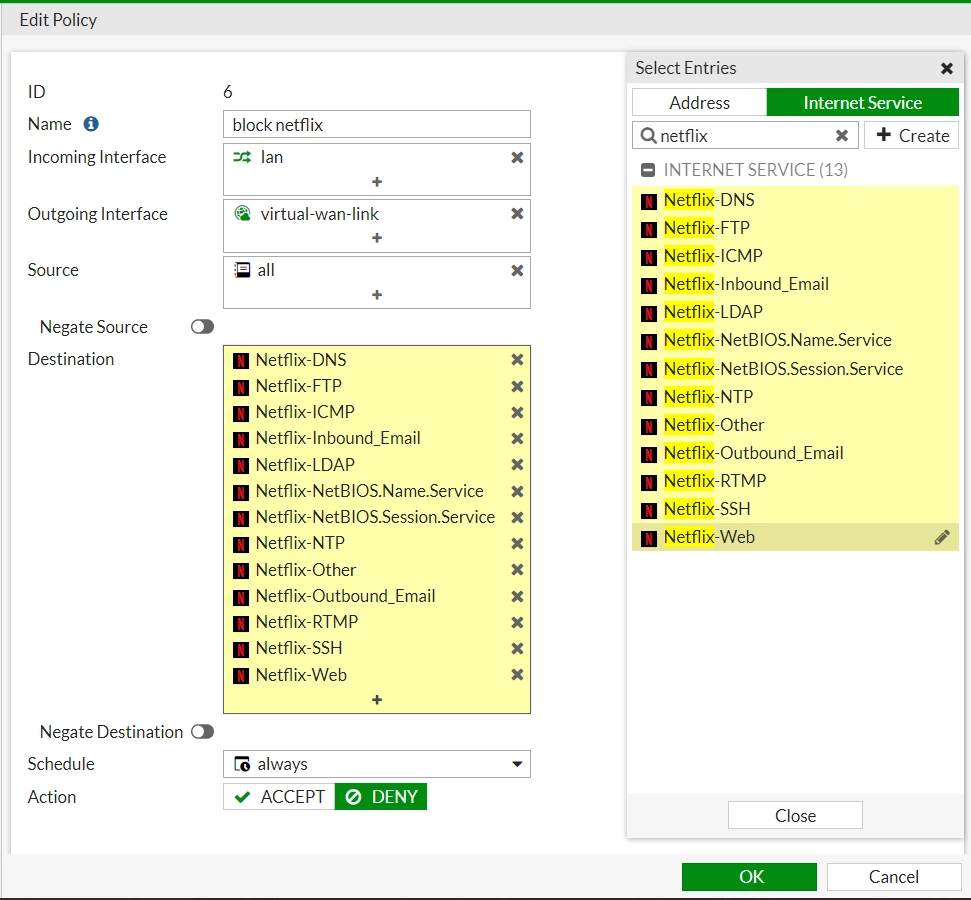Select Netflix-NTP in entries list

tap(795, 396)
